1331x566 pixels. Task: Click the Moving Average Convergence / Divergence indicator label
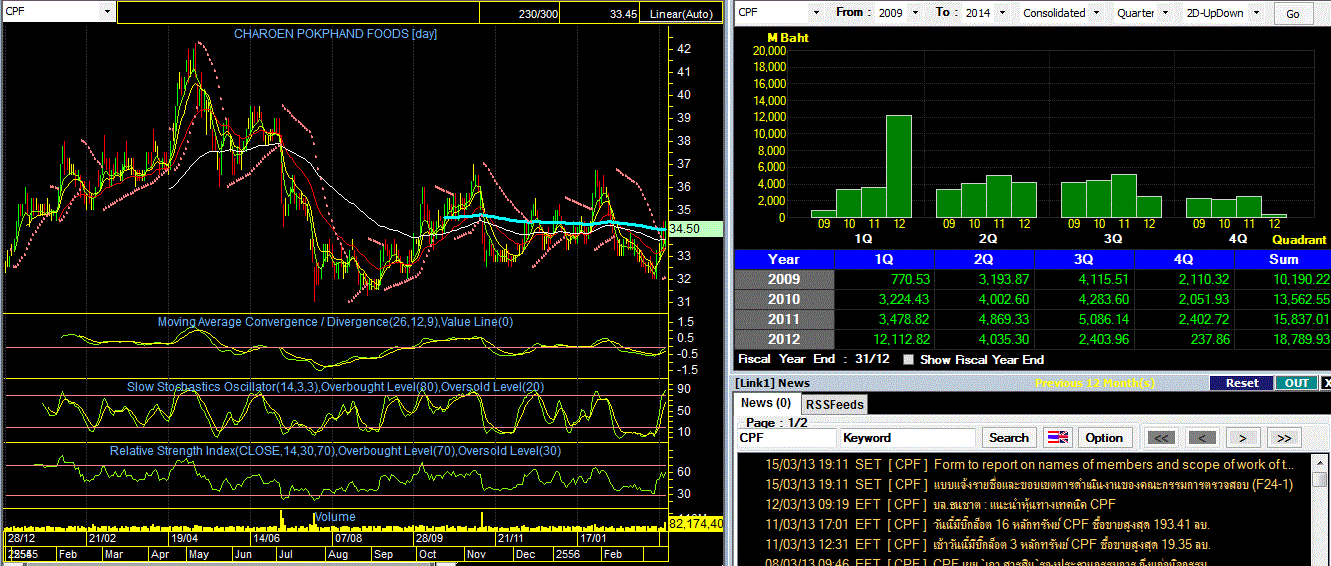(335, 322)
